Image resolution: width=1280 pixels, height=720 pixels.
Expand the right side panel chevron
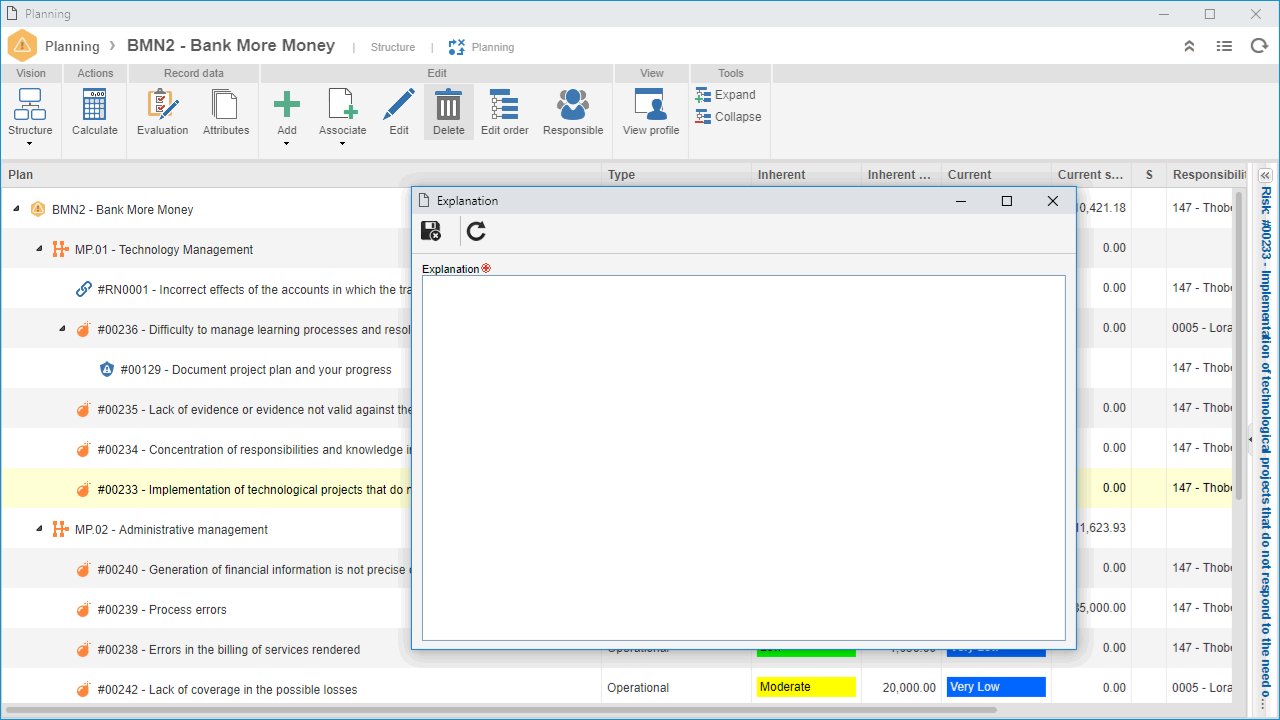click(1265, 175)
